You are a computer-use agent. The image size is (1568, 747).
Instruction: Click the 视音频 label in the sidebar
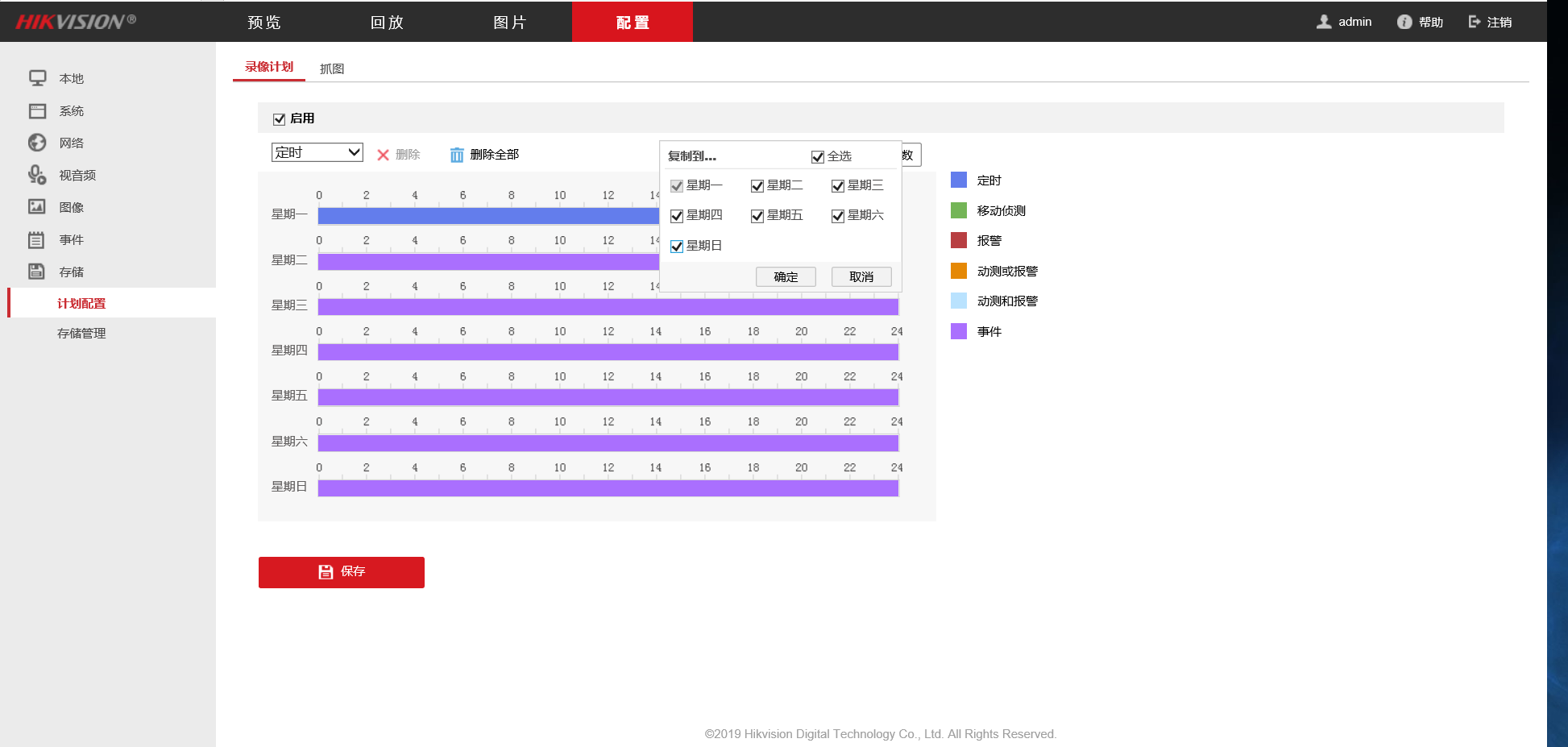point(77,175)
